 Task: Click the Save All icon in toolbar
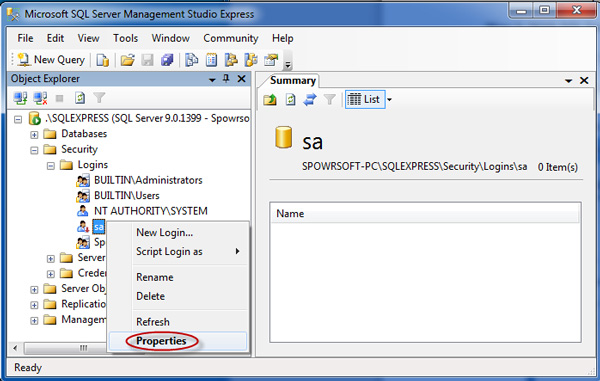(x=167, y=60)
